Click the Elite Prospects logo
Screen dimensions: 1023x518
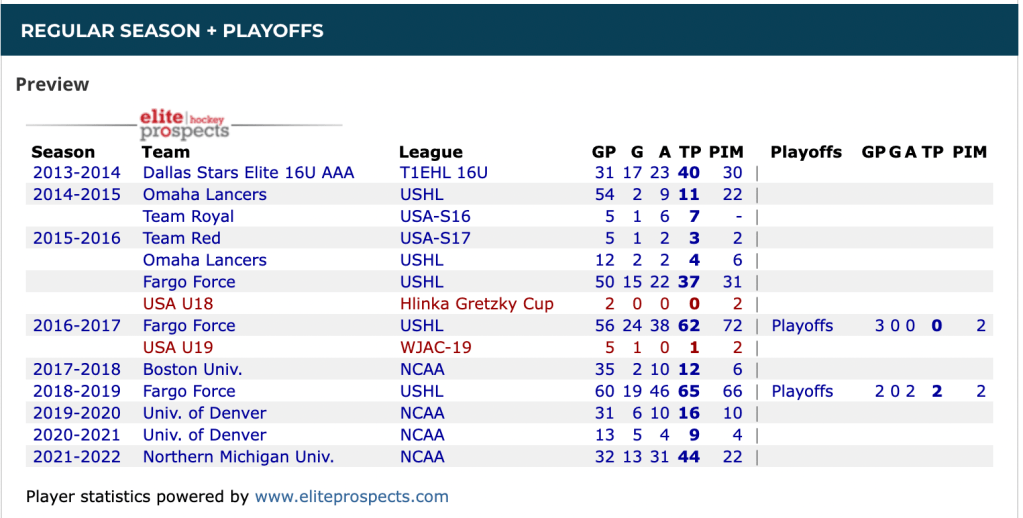(185, 124)
